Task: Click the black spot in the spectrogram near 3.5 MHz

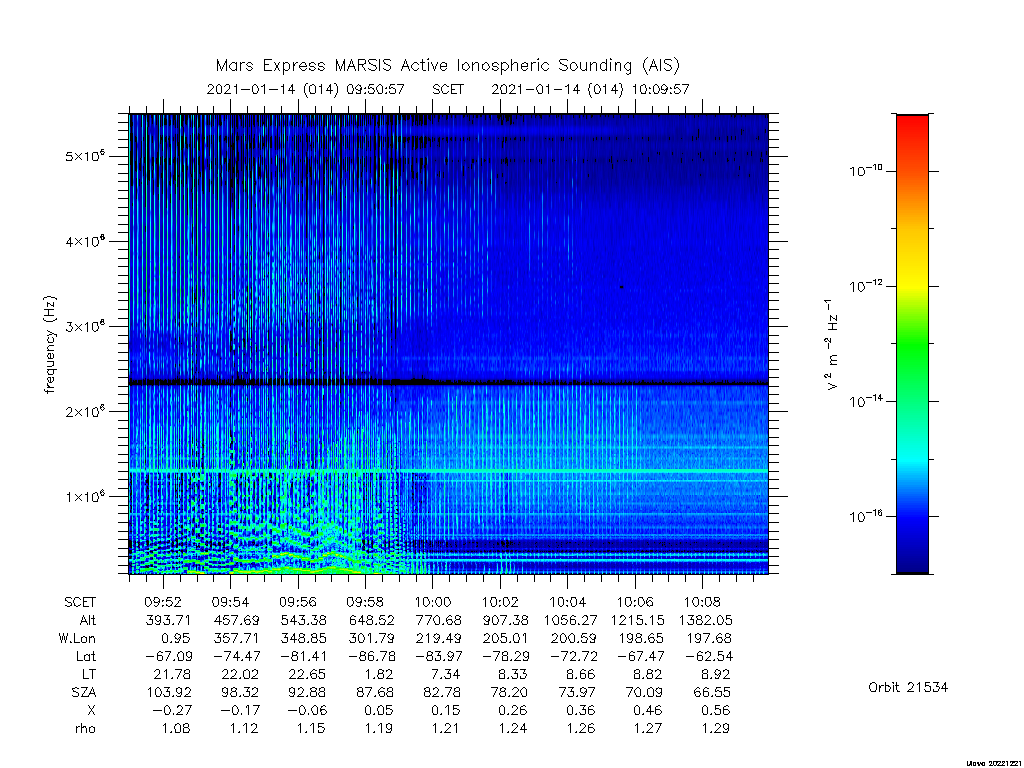Action: [621, 287]
